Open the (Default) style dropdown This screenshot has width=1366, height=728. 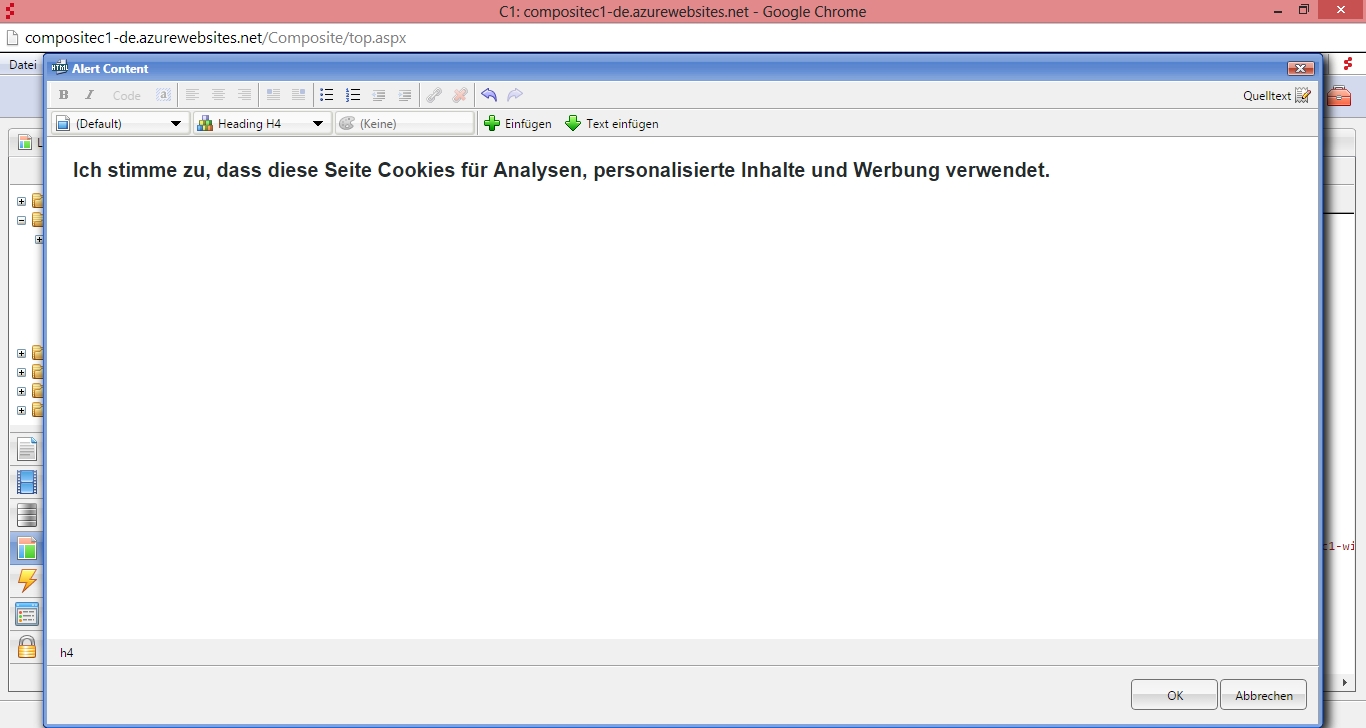(x=120, y=123)
